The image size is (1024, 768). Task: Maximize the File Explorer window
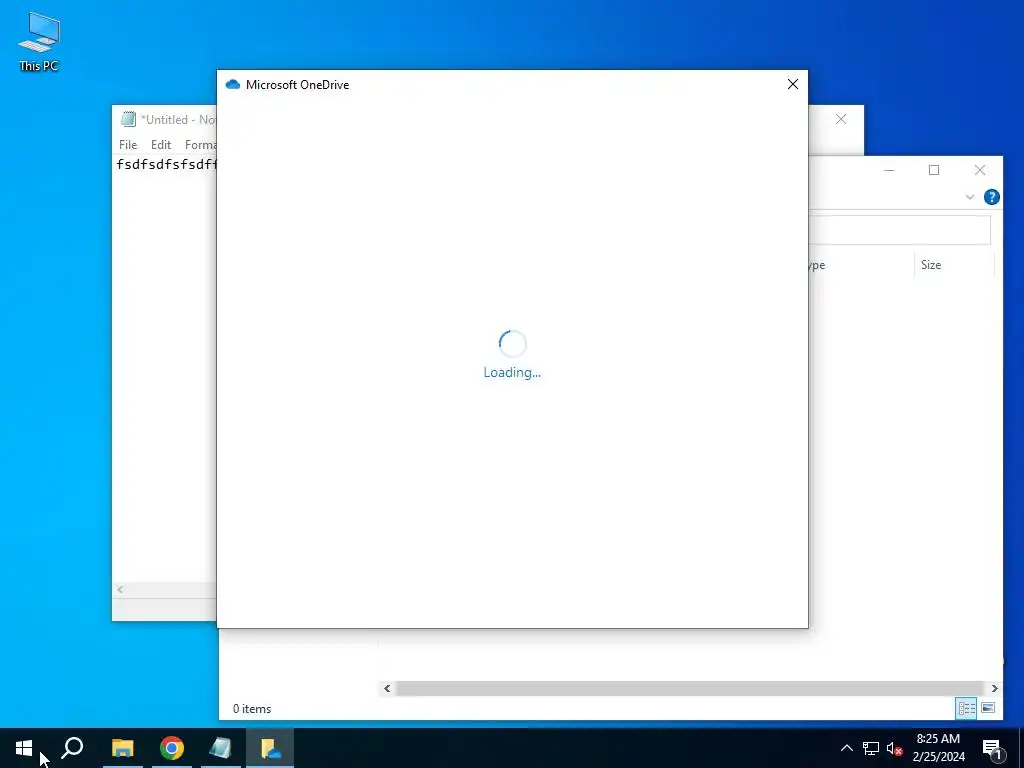click(934, 170)
